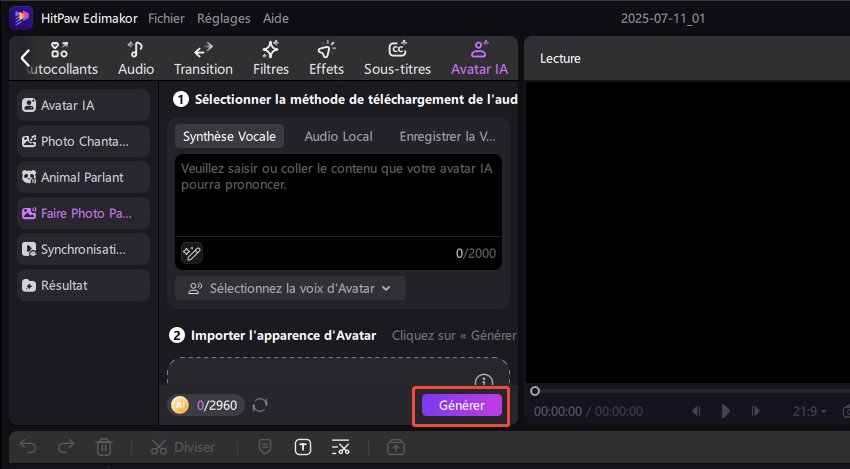Select Faire Photo Parler sidebar item

coord(83,213)
